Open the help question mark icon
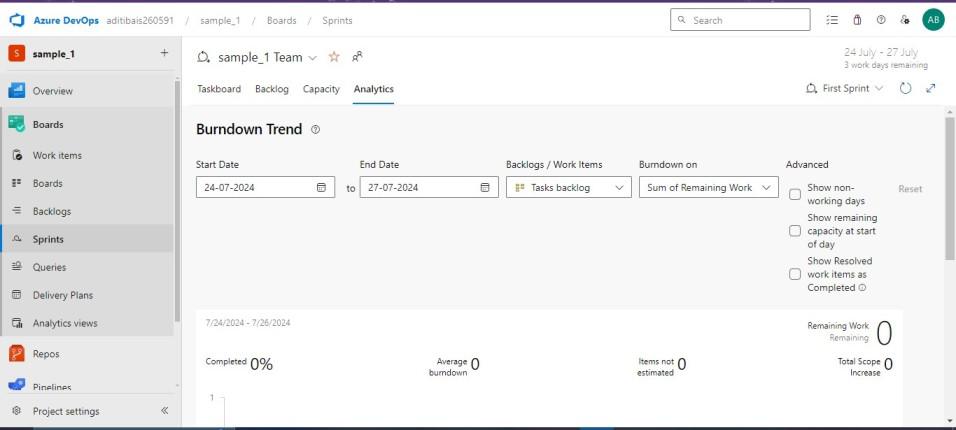The image size is (956, 430). click(881, 20)
